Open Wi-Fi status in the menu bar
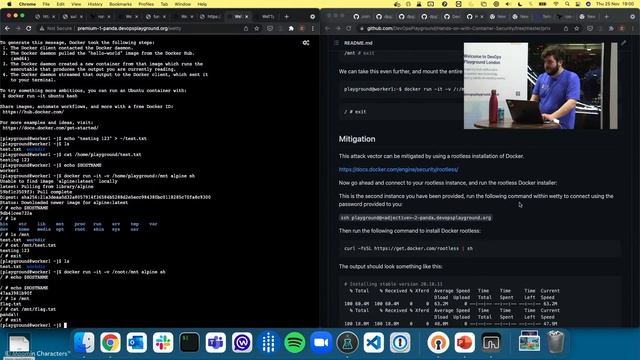 tap(556, 4)
